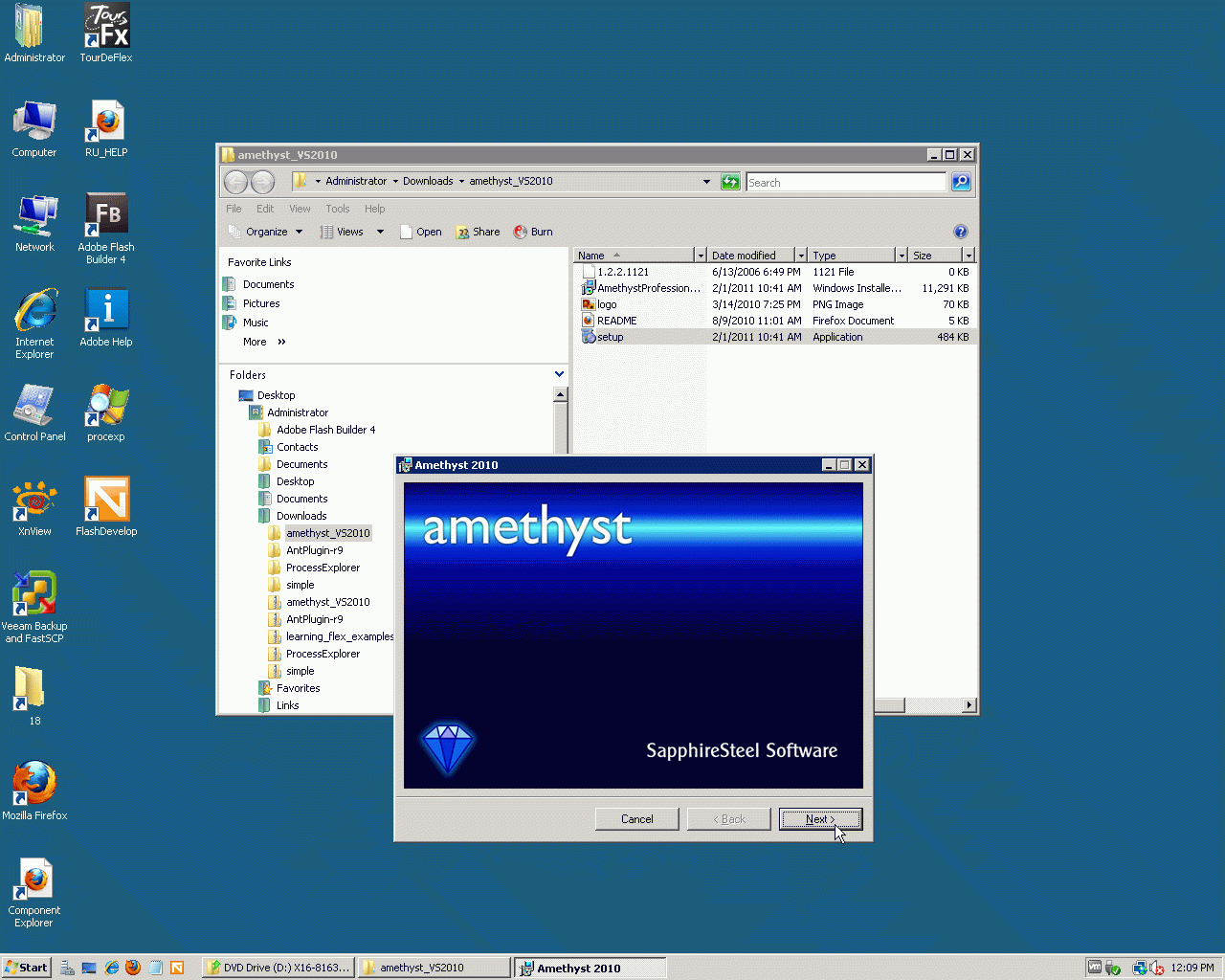Viewport: 1225px width, 980px height.
Task: Launch Internet Explorer from Quick Launch
Action: pyautogui.click(x=111, y=968)
